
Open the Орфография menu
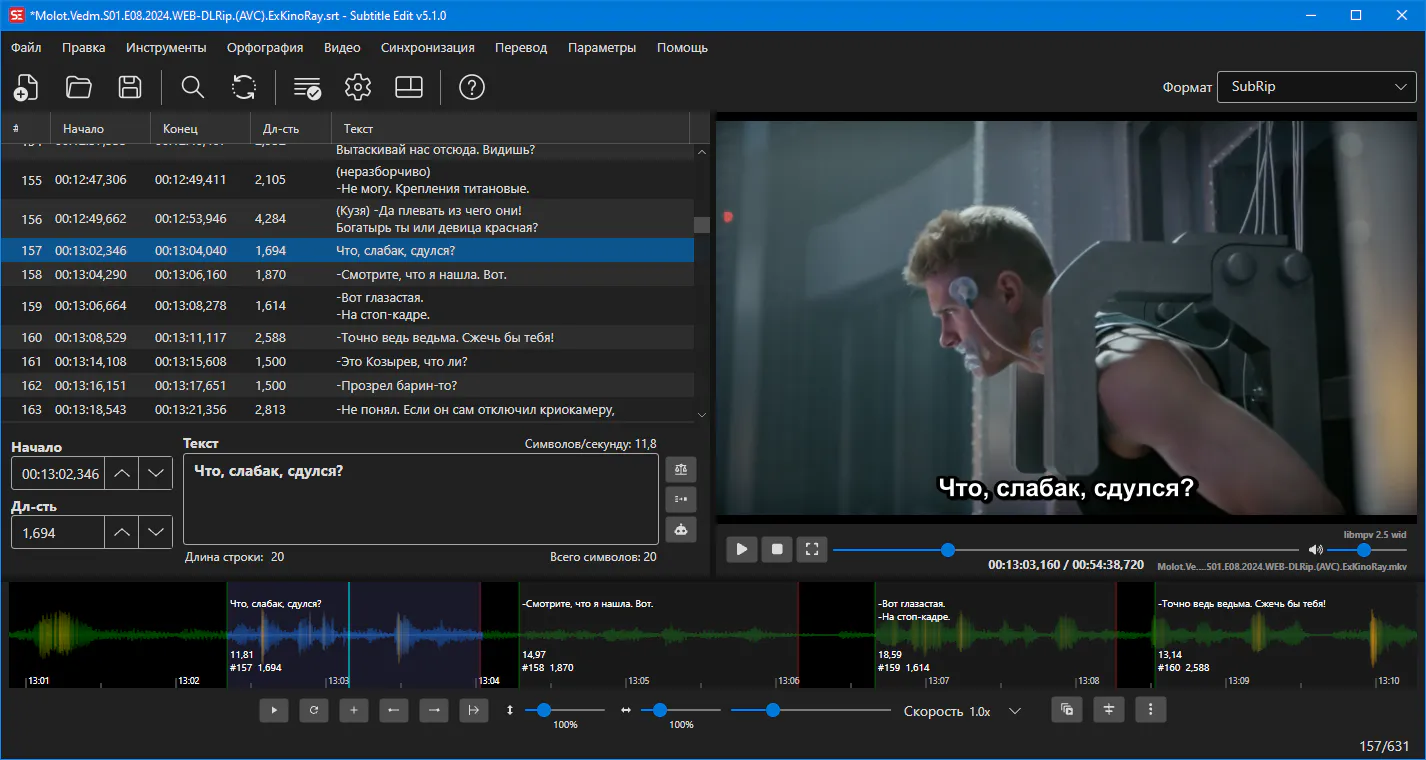(x=265, y=47)
